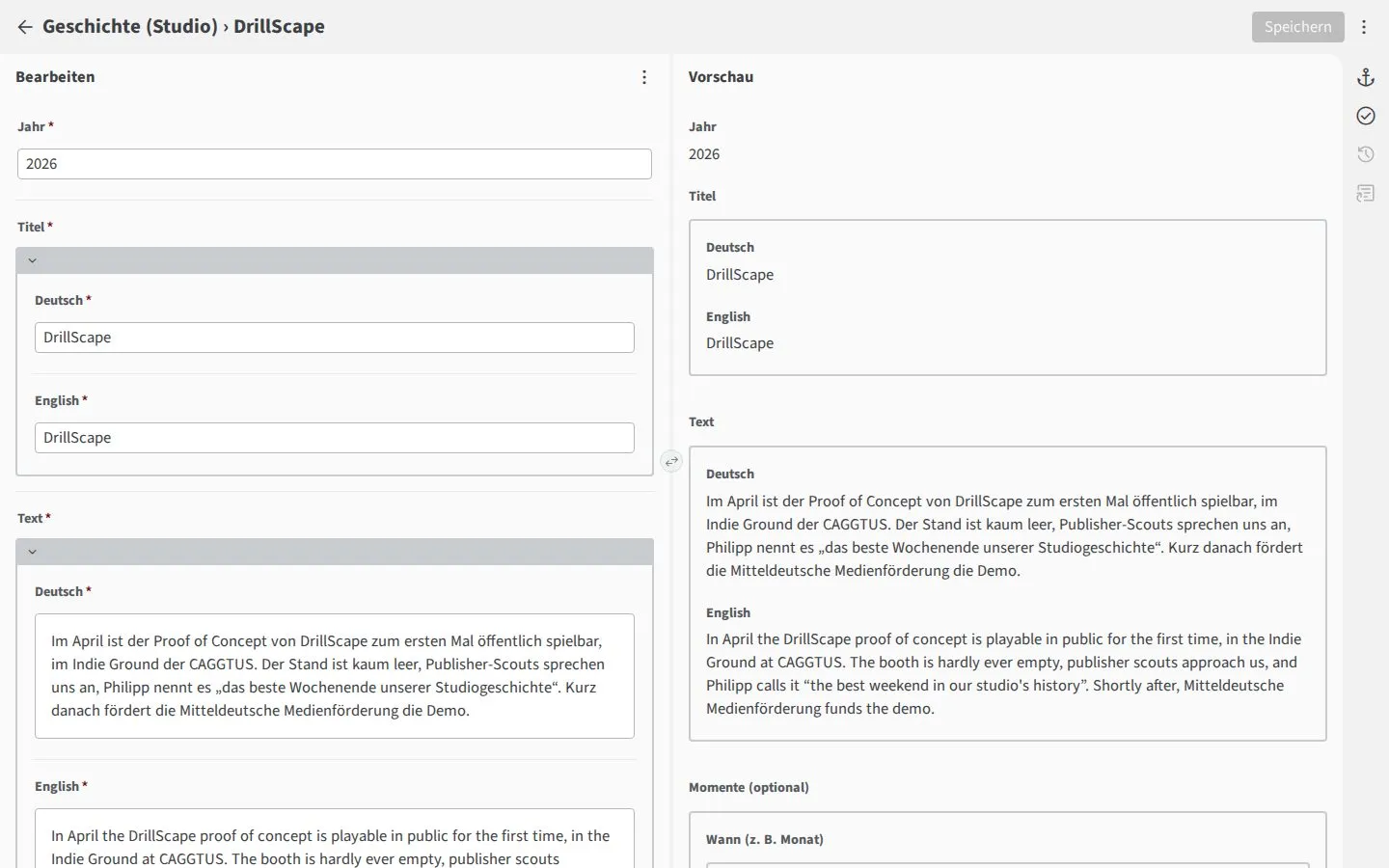Click the Jahr input field containing 2026

click(x=335, y=164)
